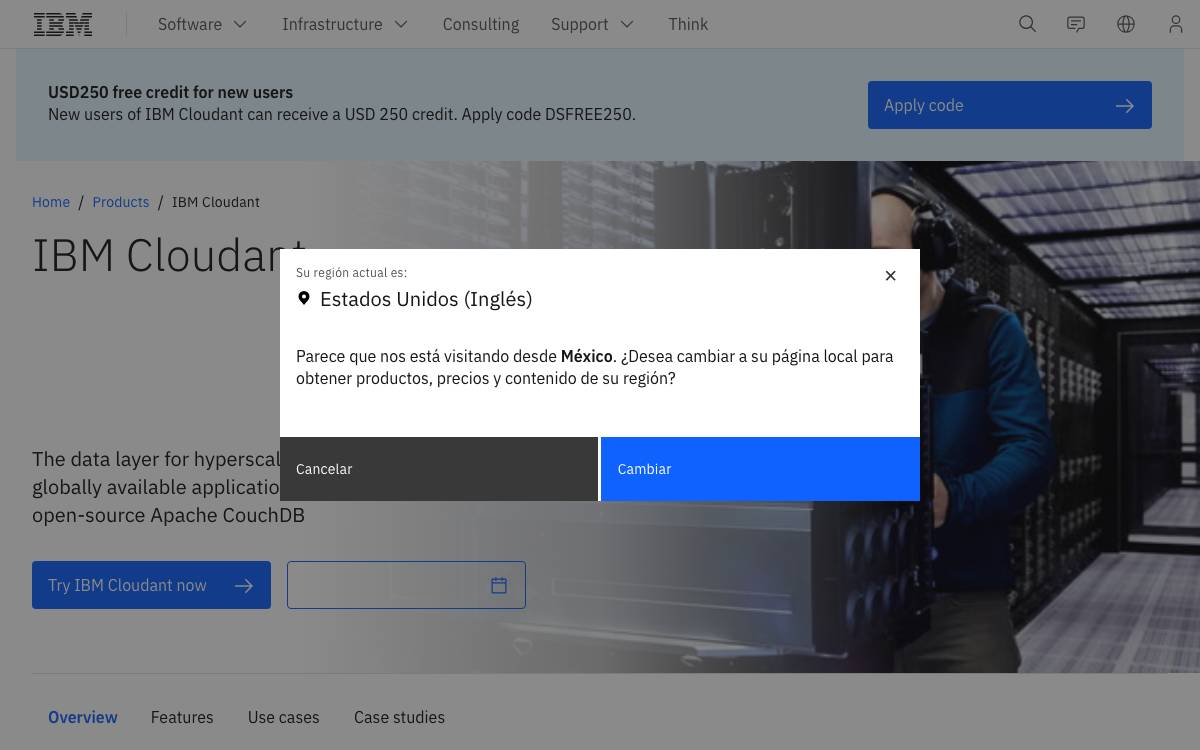Switch to the Case studies tab
The image size is (1200, 750).
coord(399,717)
